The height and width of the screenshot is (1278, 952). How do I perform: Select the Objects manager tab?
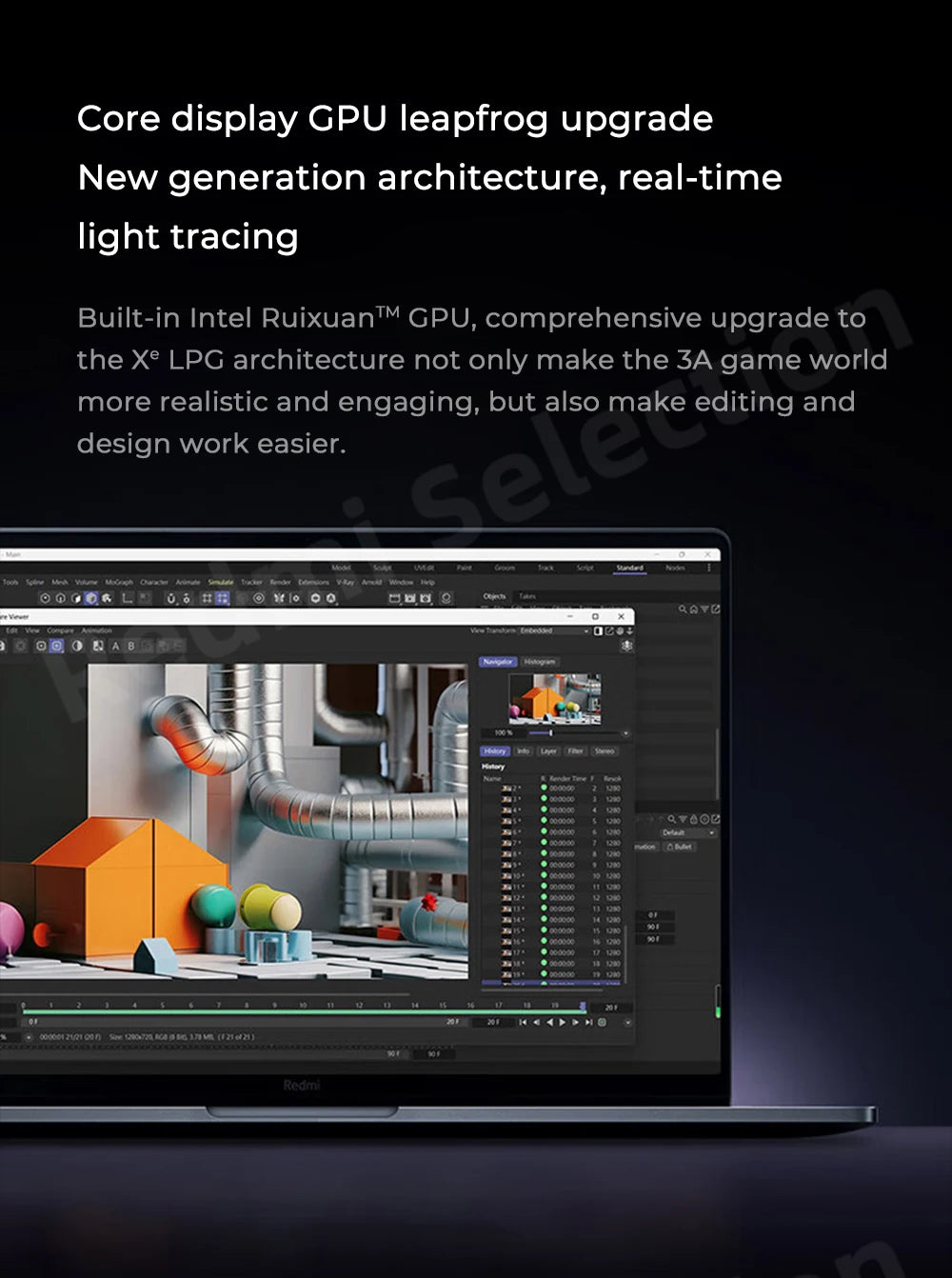pyautogui.click(x=494, y=596)
